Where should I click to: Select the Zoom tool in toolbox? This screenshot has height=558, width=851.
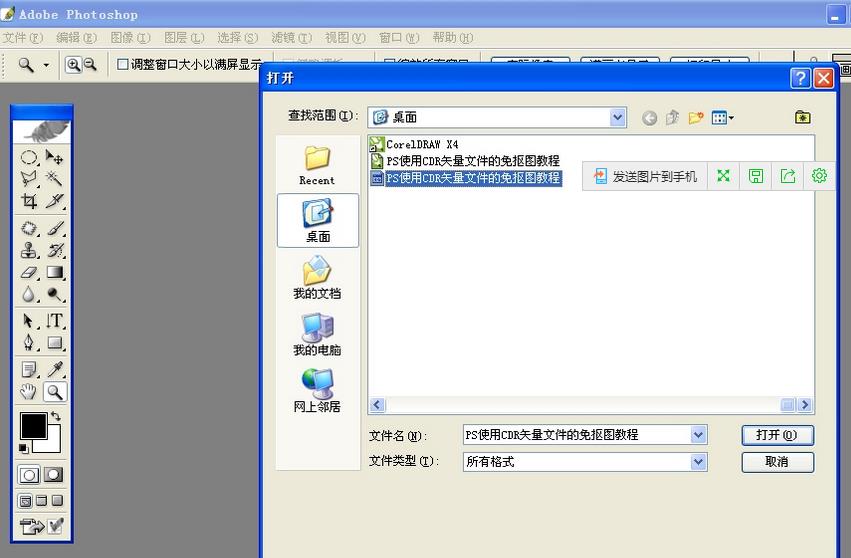tap(54, 392)
